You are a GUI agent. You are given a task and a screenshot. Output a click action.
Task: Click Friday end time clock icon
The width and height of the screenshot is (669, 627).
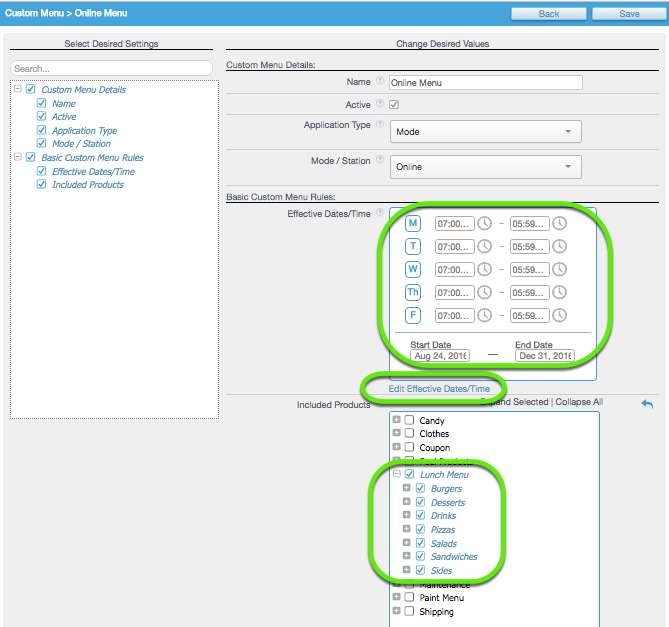coord(559,316)
